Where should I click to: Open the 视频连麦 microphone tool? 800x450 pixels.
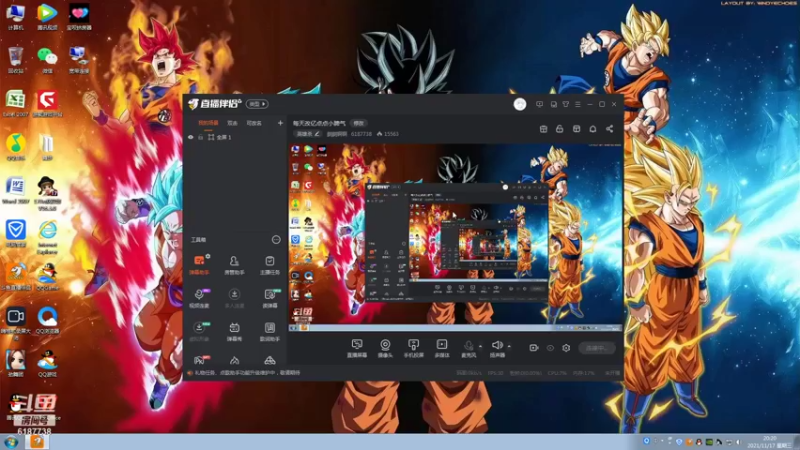click(199, 298)
